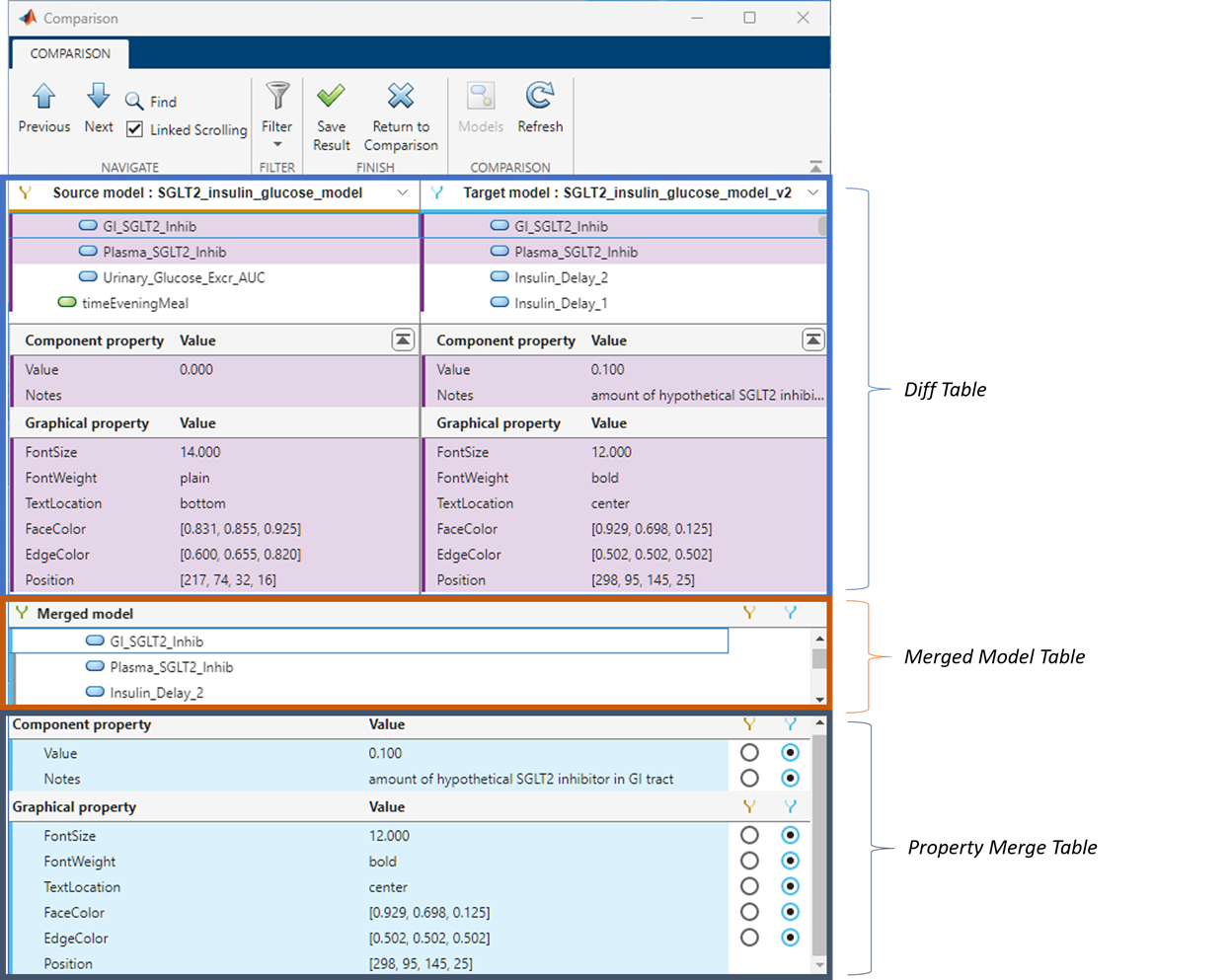Click the Refresh comparison icon
This screenshot has height=980, width=1231.
click(540, 96)
